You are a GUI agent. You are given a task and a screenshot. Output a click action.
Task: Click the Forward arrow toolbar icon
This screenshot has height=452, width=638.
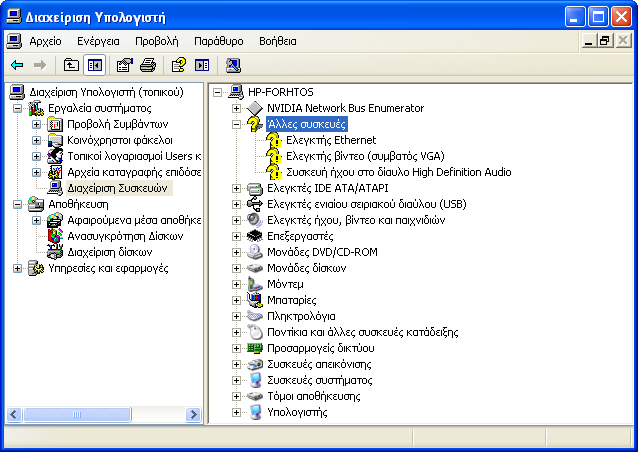(x=39, y=65)
